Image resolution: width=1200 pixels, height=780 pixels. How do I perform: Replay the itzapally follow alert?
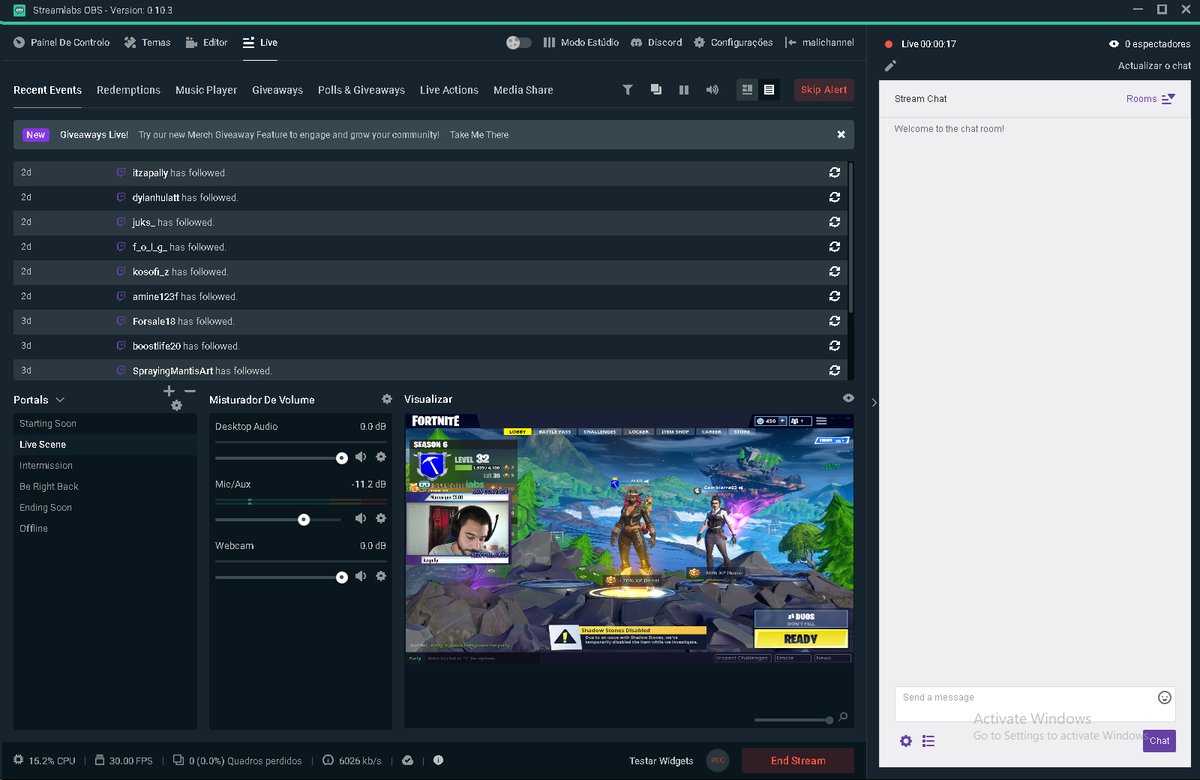pyautogui.click(x=834, y=172)
